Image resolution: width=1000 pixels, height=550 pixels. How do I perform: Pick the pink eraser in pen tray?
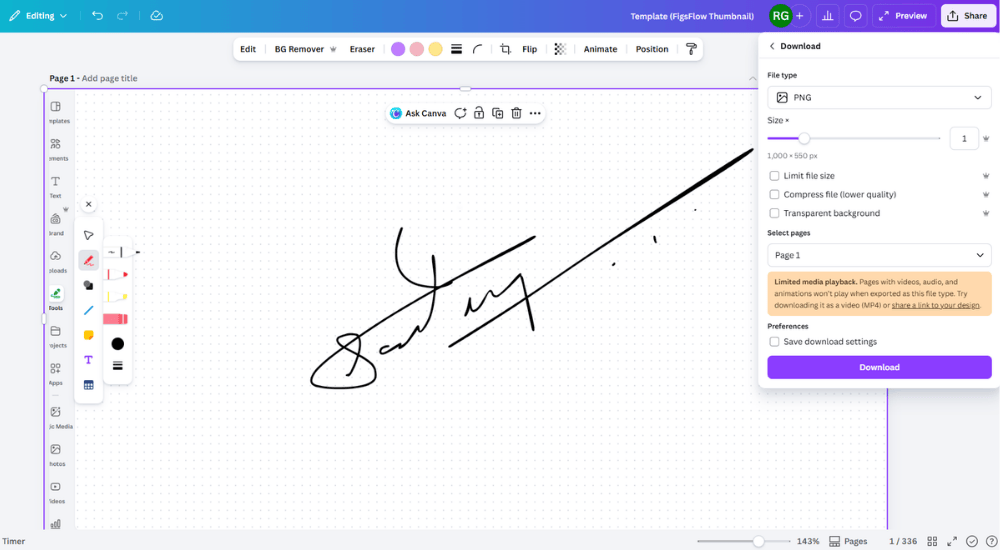[x=115, y=318]
